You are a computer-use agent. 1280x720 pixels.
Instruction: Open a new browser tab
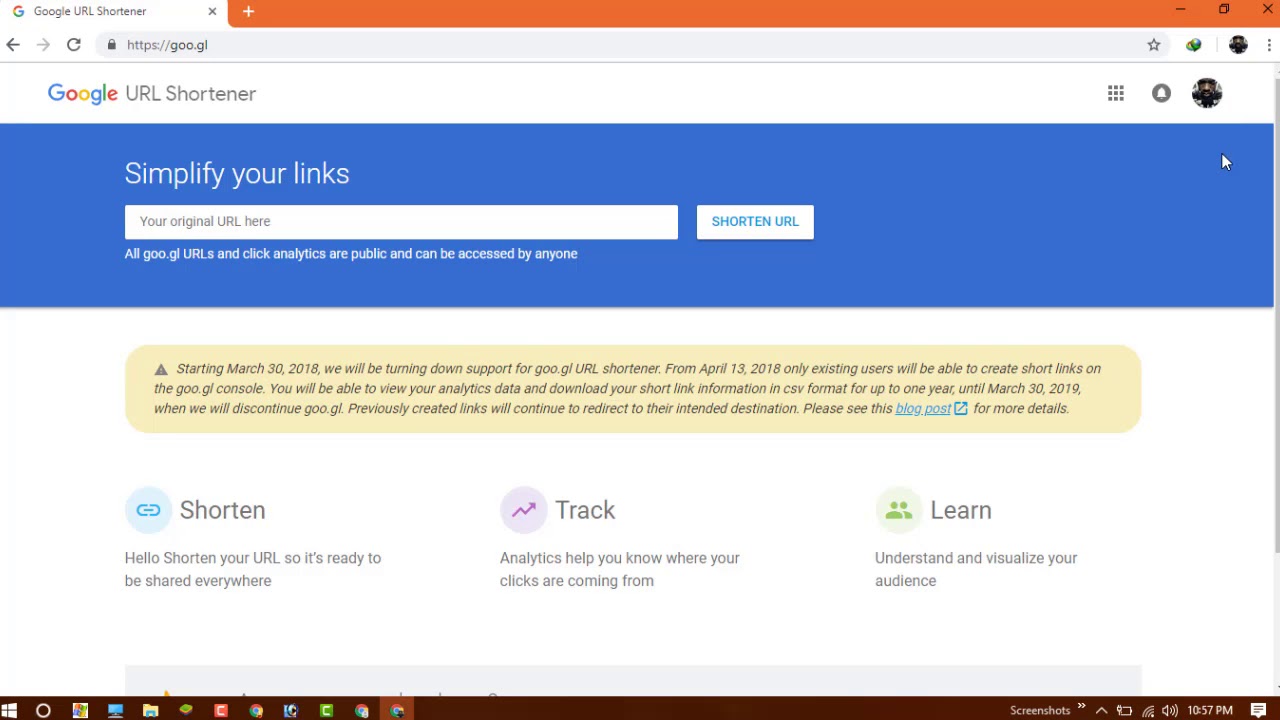click(248, 11)
